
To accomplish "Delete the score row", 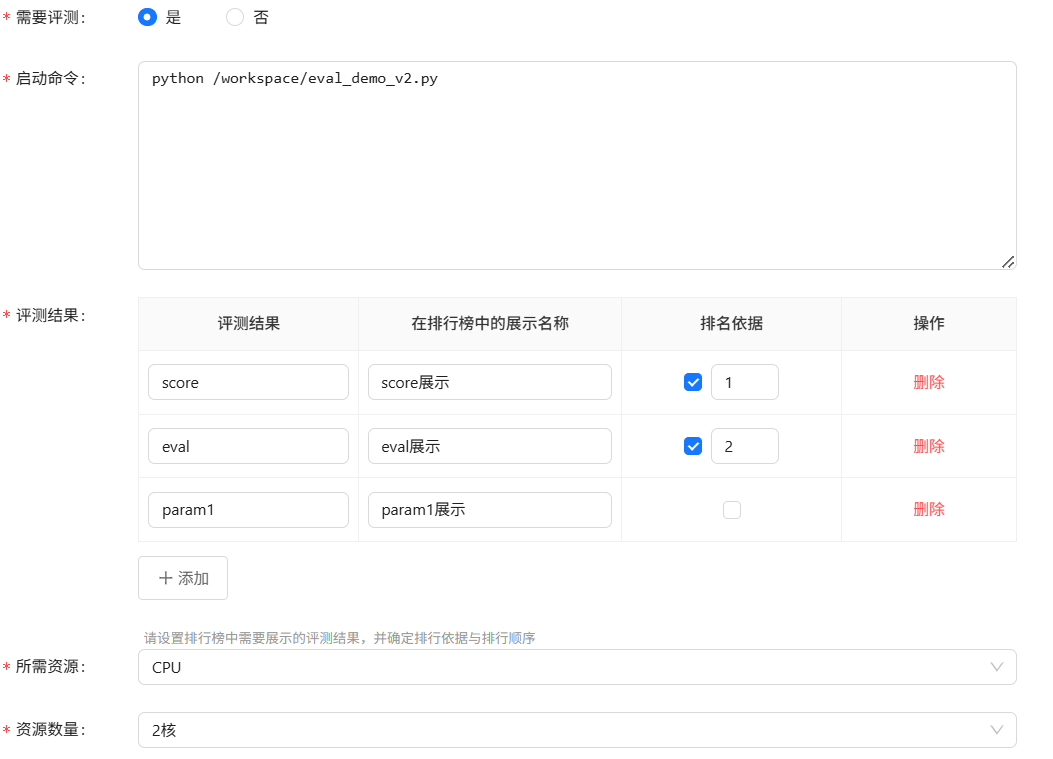I will (x=929, y=382).
